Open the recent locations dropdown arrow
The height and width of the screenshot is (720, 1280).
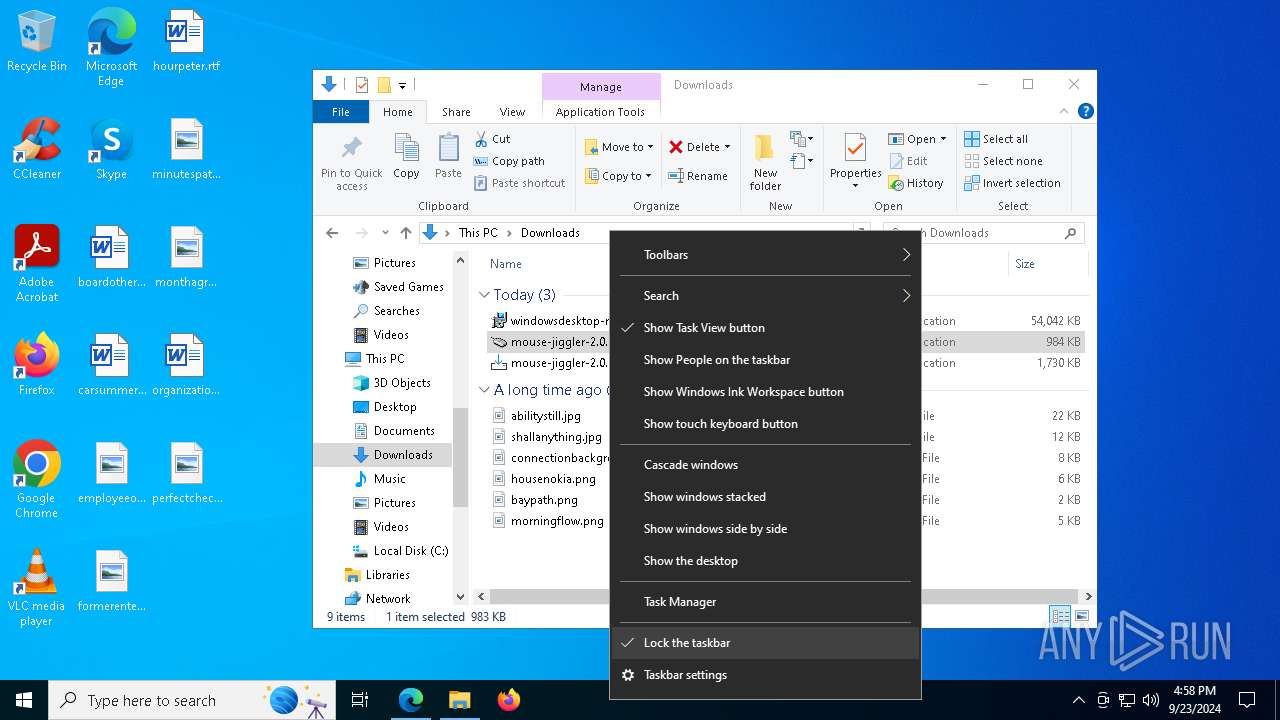385,233
